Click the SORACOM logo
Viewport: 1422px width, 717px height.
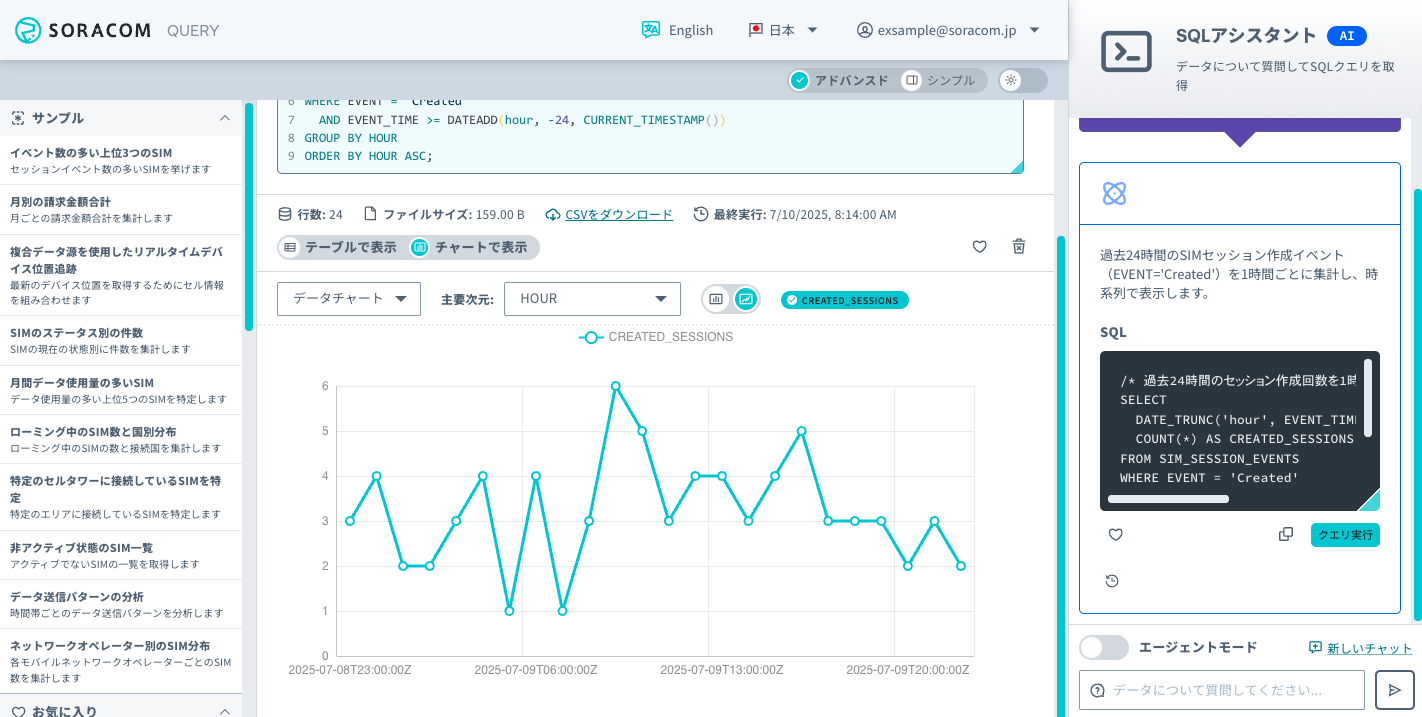pos(83,30)
